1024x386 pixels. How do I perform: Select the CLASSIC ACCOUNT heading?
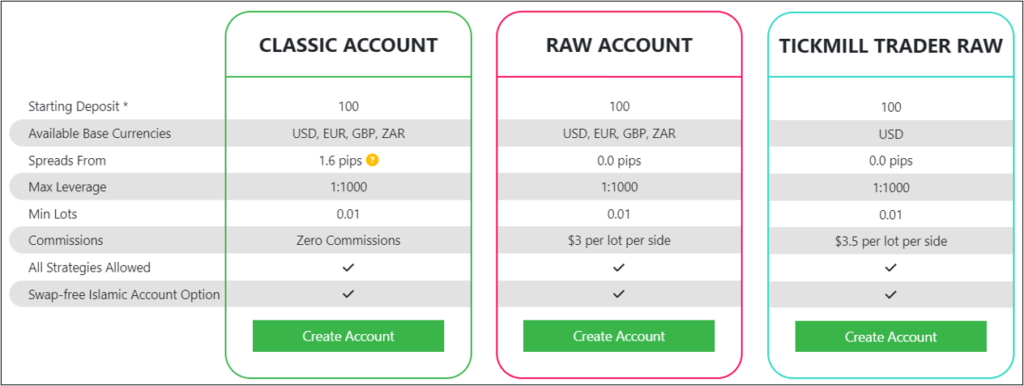[x=348, y=45]
